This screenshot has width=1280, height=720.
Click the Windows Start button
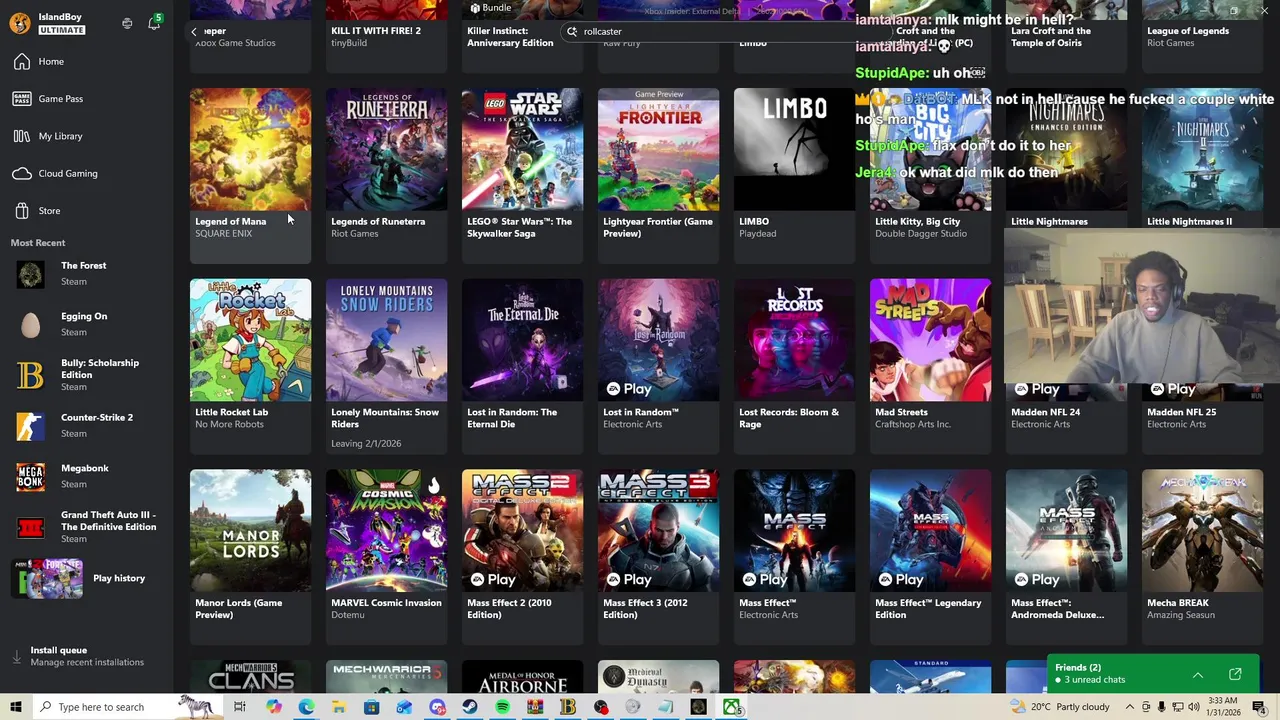(x=17, y=707)
